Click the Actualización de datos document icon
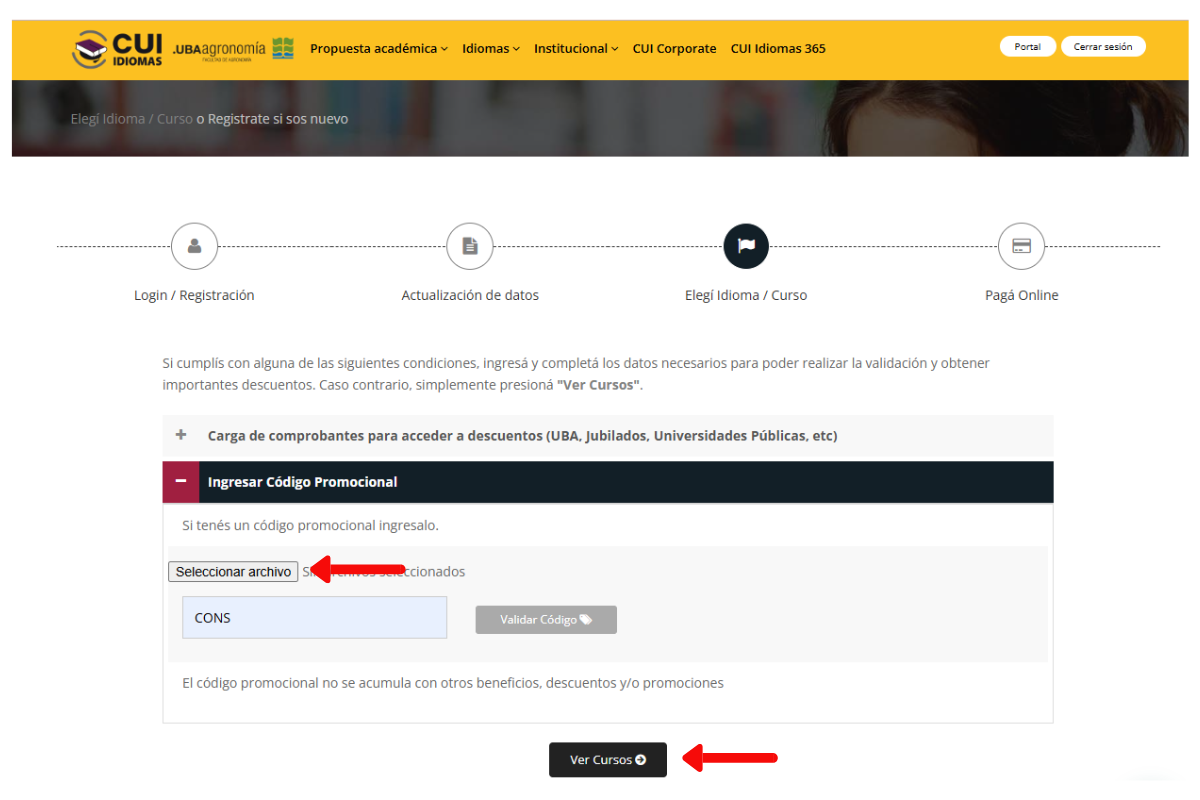Viewport: 1200px width, 800px height. coord(469,246)
